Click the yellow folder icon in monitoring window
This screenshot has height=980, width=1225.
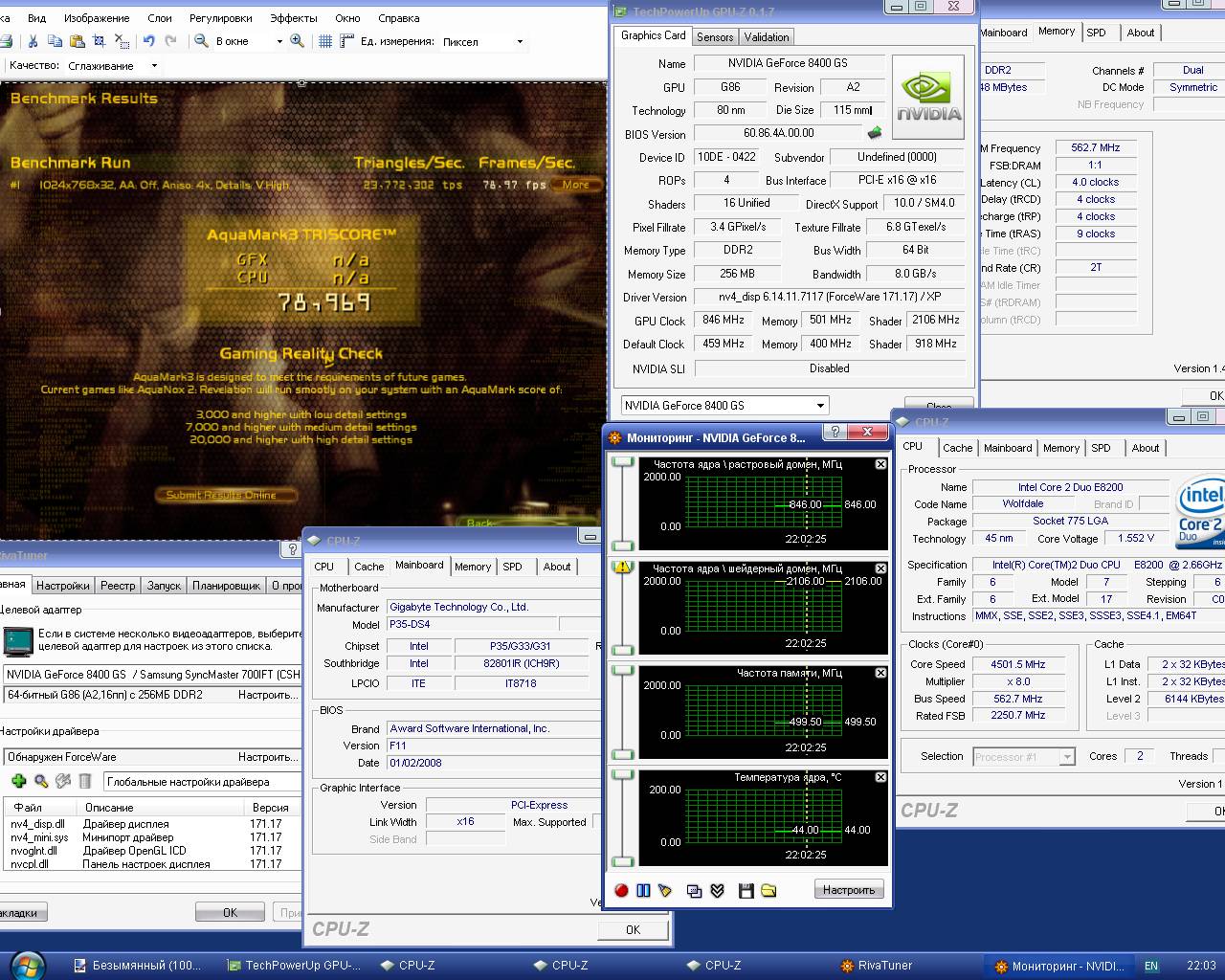click(x=768, y=890)
